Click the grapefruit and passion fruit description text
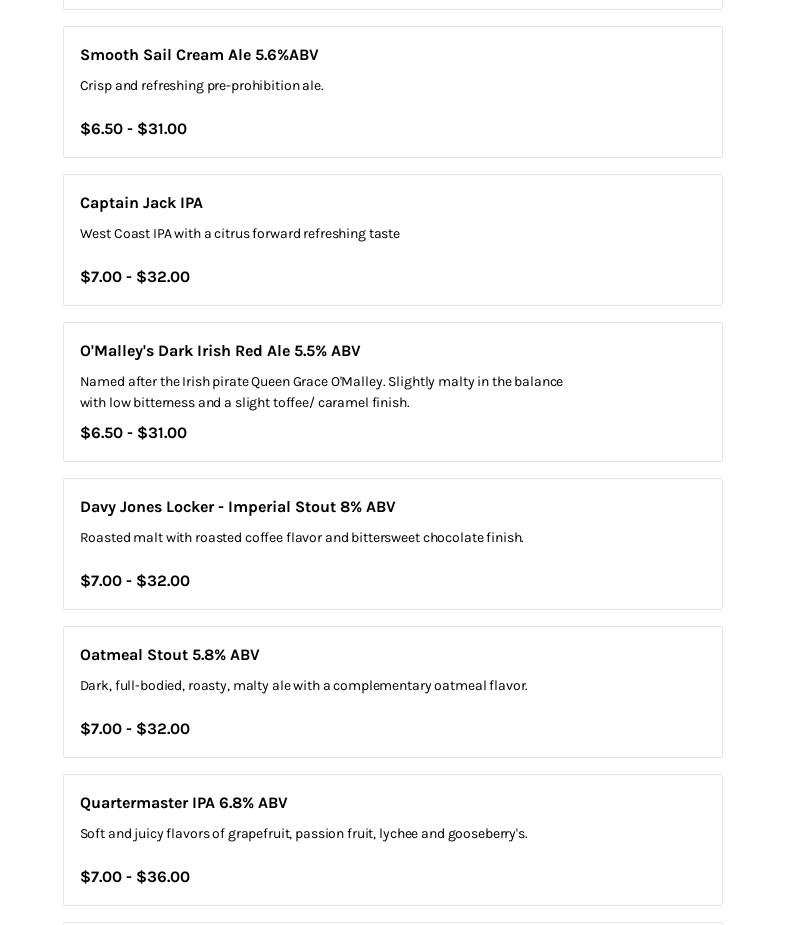Screen dimensions: 785x925 pyautogui.click(x=304, y=834)
